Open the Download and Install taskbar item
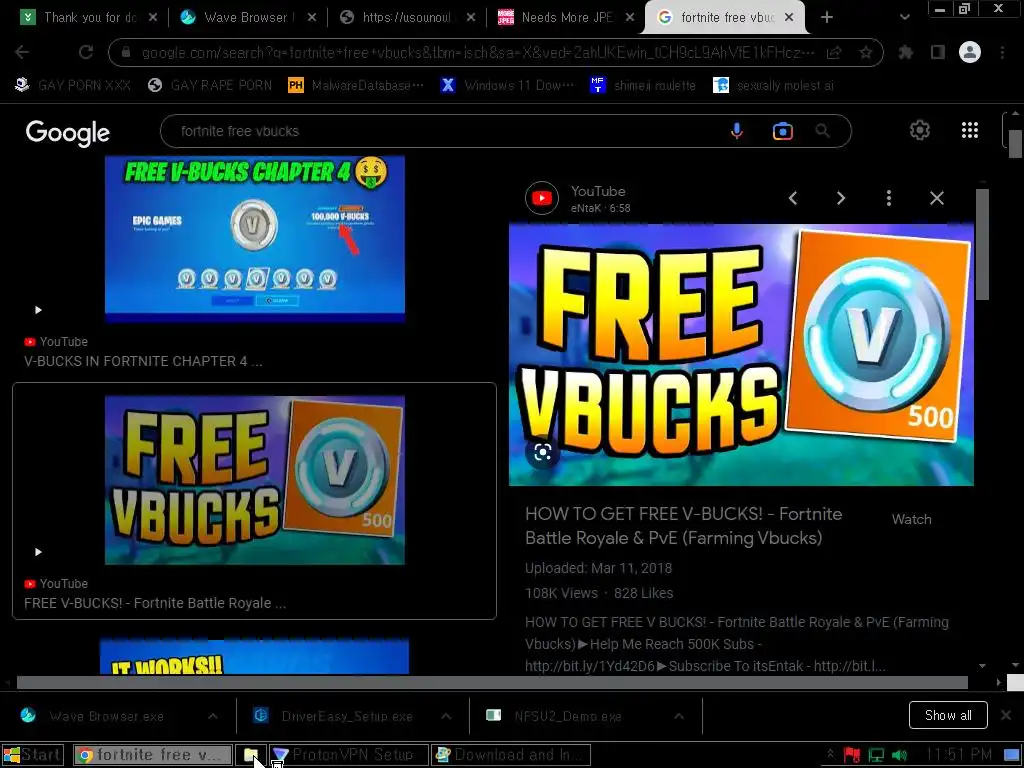1024x768 pixels. click(511, 755)
